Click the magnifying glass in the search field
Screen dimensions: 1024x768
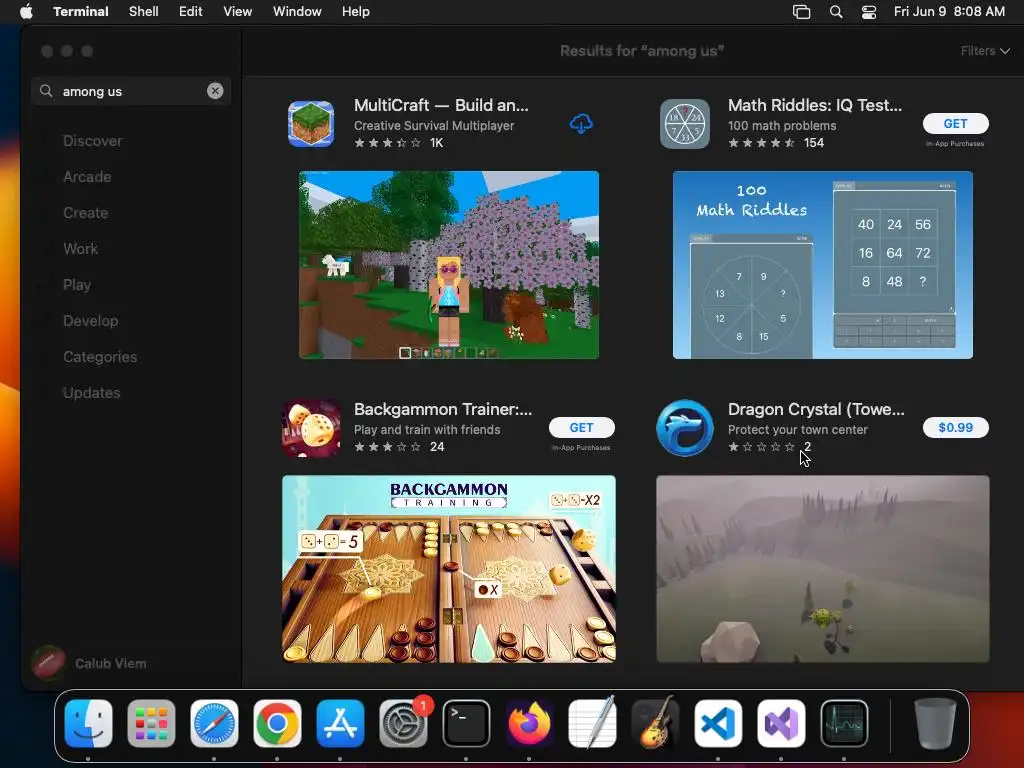[46, 91]
